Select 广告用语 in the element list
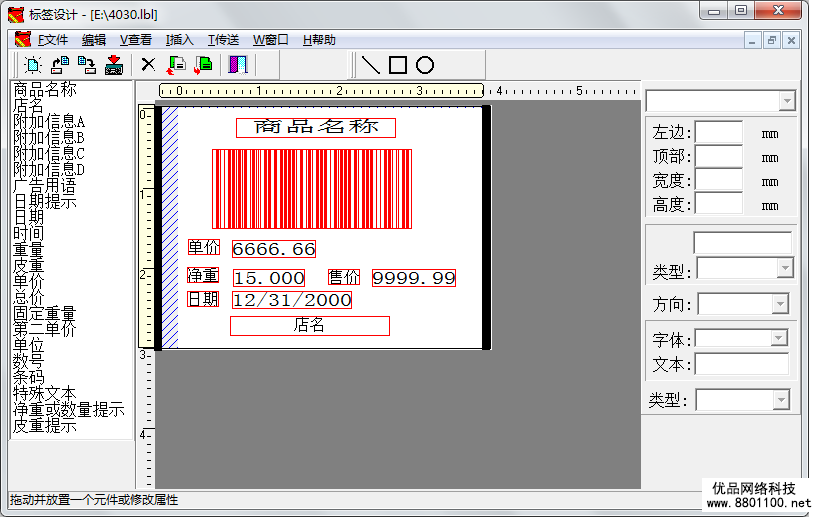Viewport: 819px width, 517px height. (45, 185)
